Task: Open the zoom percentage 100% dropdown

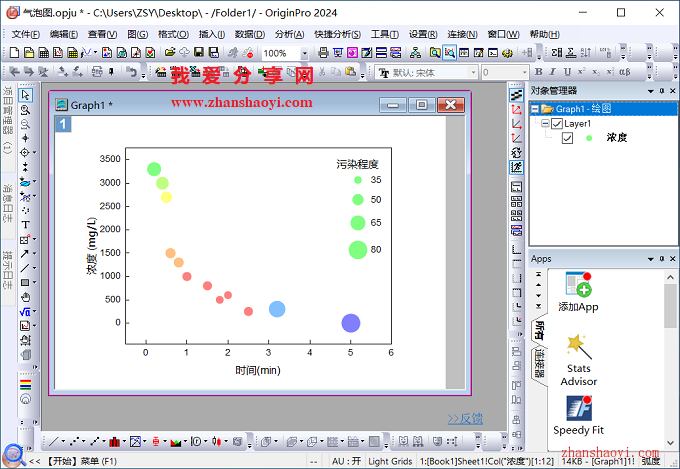Action: (x=304, y=53)
